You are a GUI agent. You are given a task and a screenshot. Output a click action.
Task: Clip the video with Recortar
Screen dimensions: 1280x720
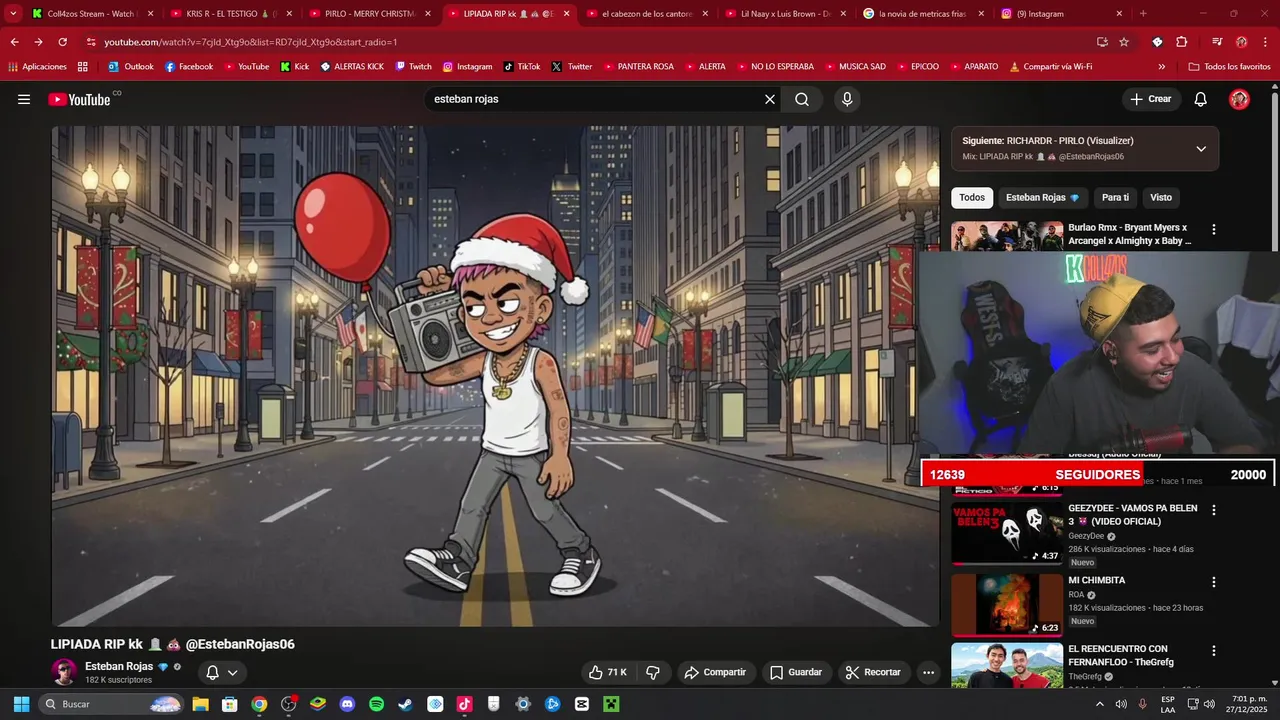pyautogui.click(x=874, y=672)
